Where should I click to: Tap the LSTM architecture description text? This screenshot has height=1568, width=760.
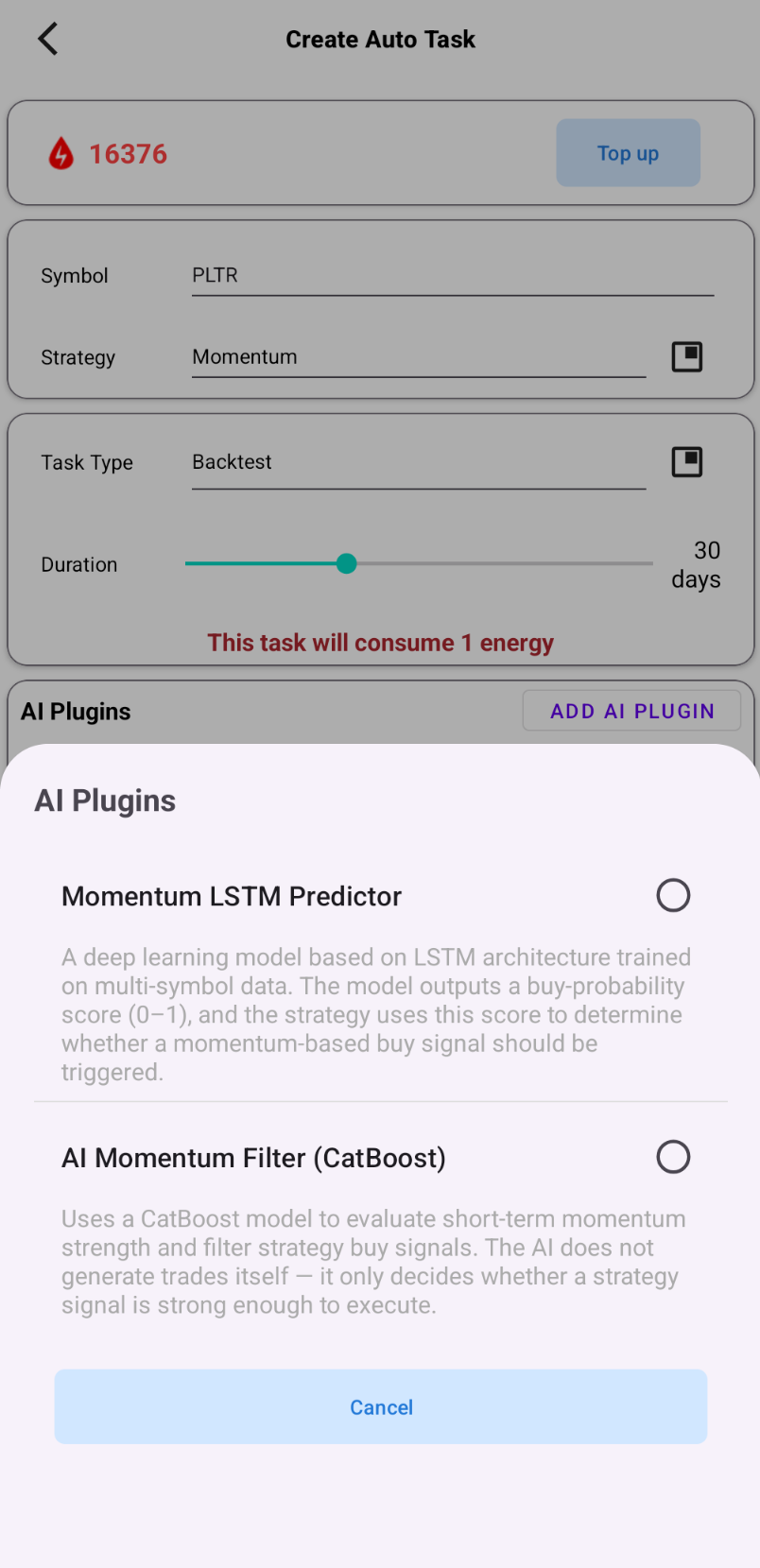[376, 1014]
